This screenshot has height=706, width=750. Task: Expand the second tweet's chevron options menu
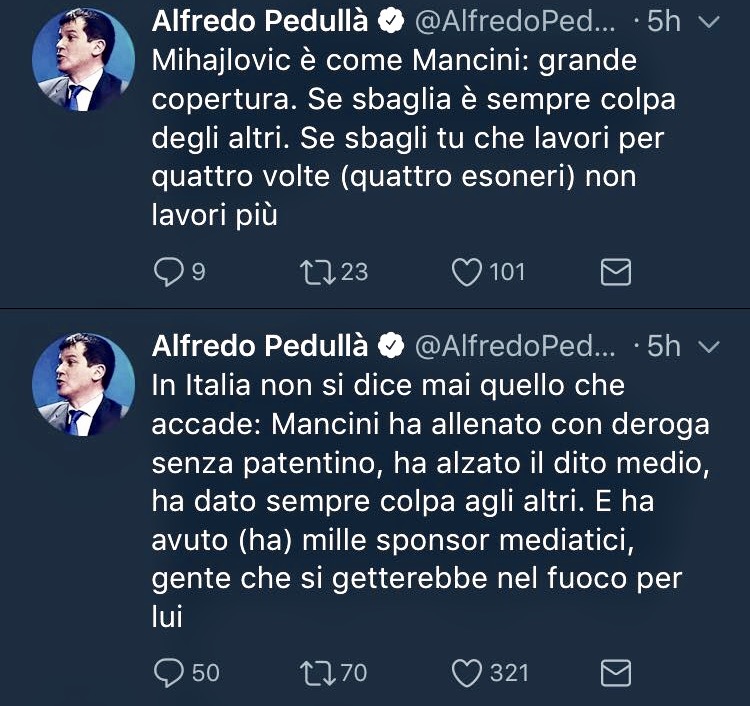coord(708,347)
